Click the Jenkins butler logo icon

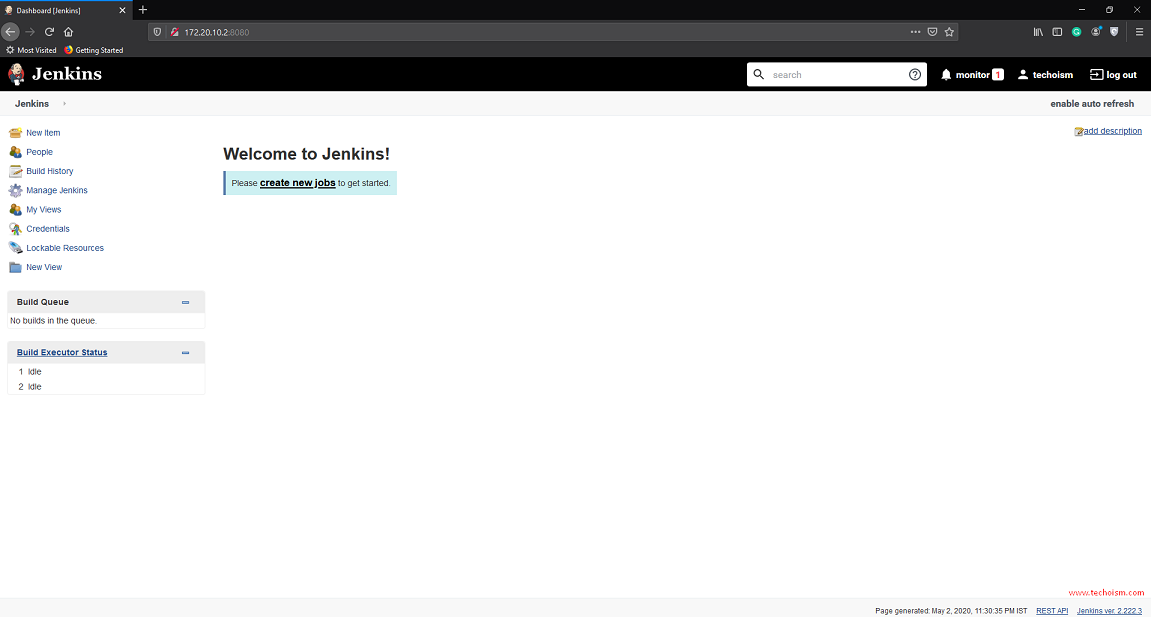point(16,74)
